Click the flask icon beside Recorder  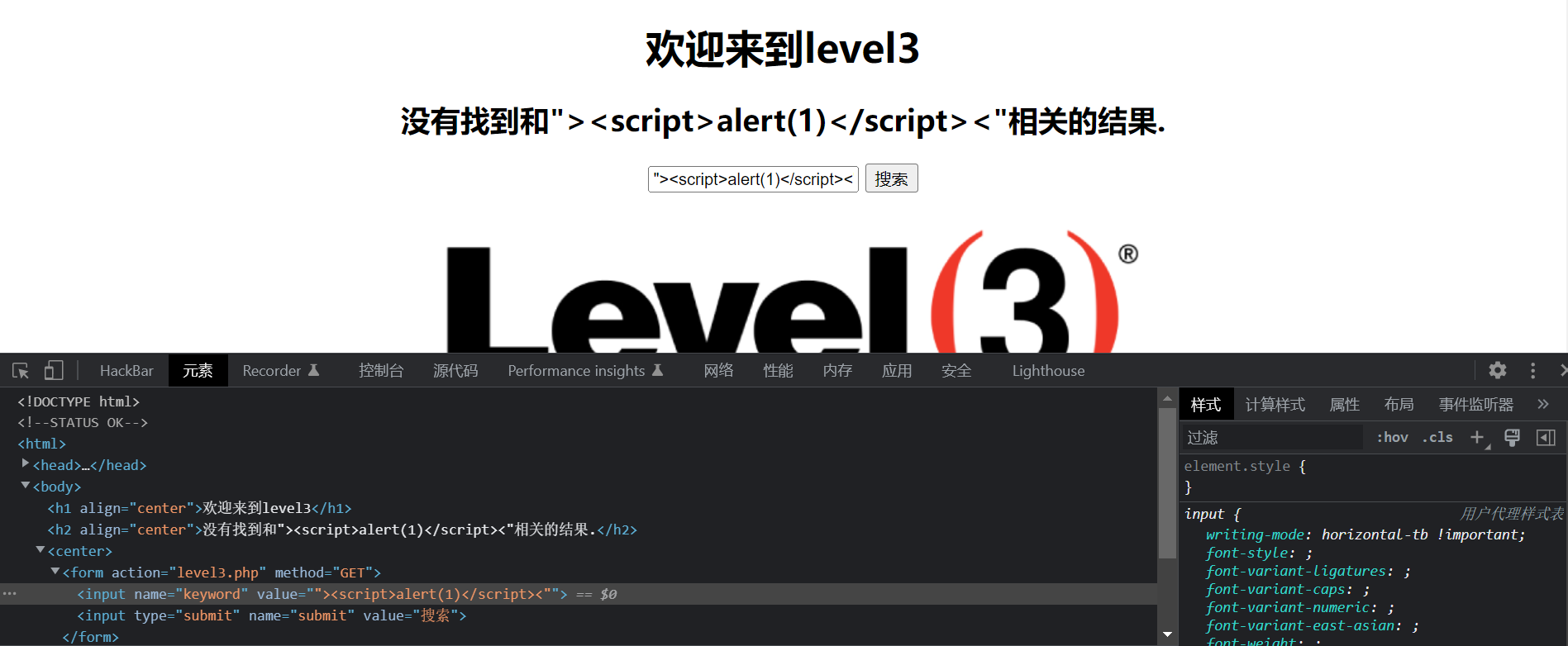(314, 371)
